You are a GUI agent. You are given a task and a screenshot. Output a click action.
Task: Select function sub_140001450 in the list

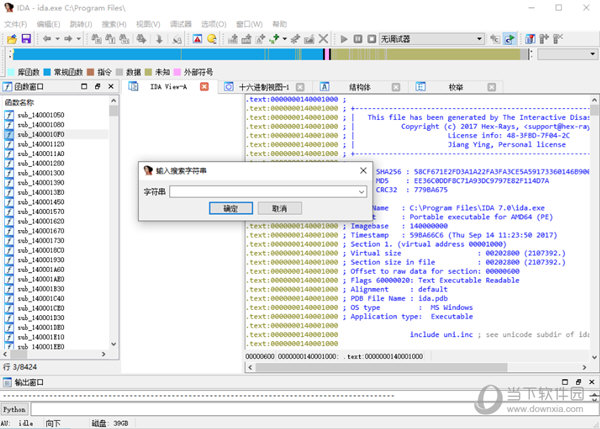point(41,202)
